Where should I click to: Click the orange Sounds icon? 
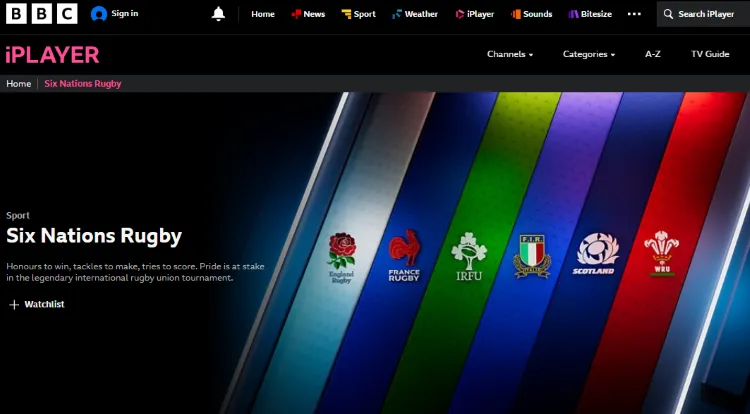[x=516, y=14]
